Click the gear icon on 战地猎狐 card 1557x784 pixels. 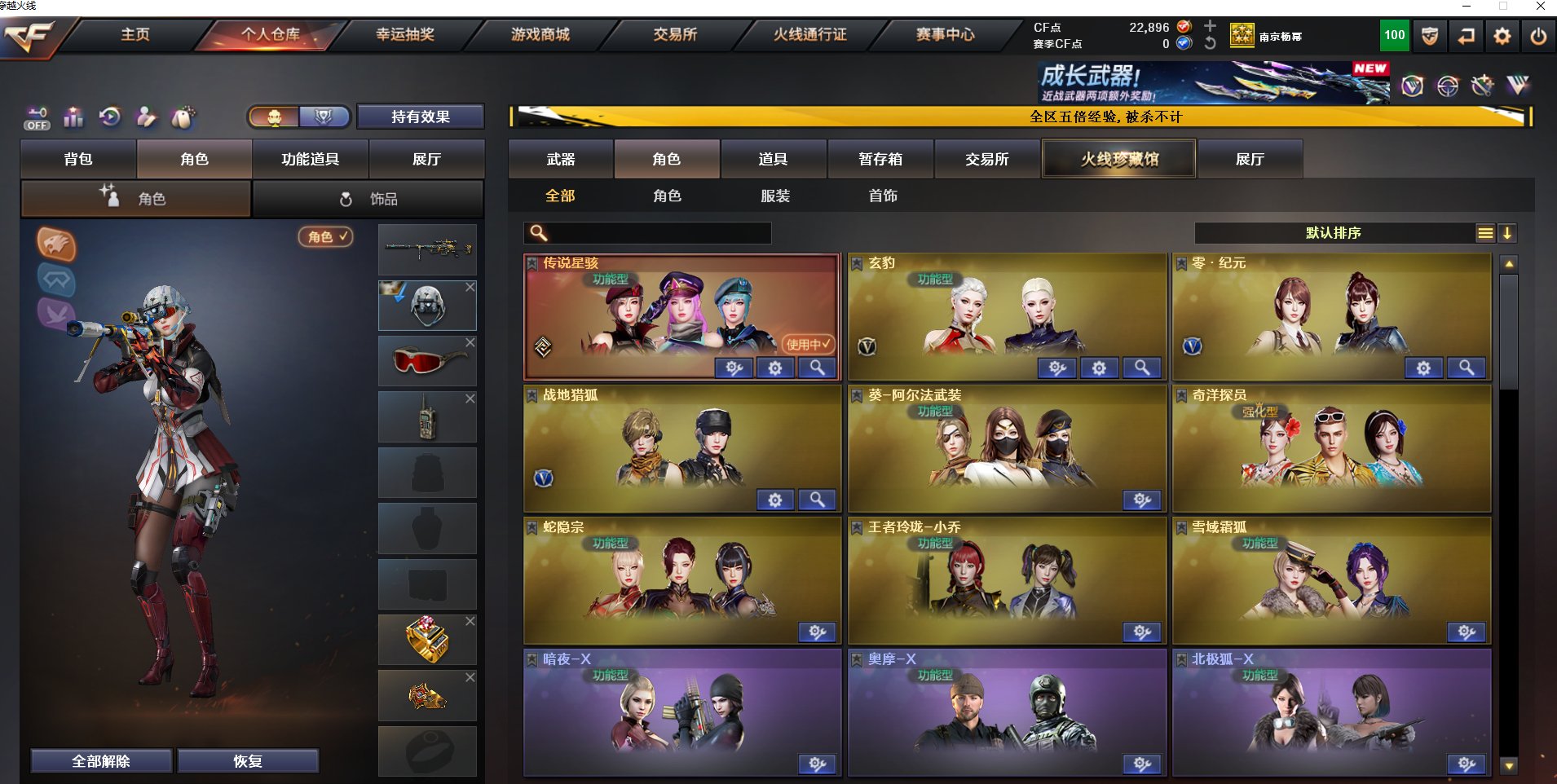[x=774, y=500]
